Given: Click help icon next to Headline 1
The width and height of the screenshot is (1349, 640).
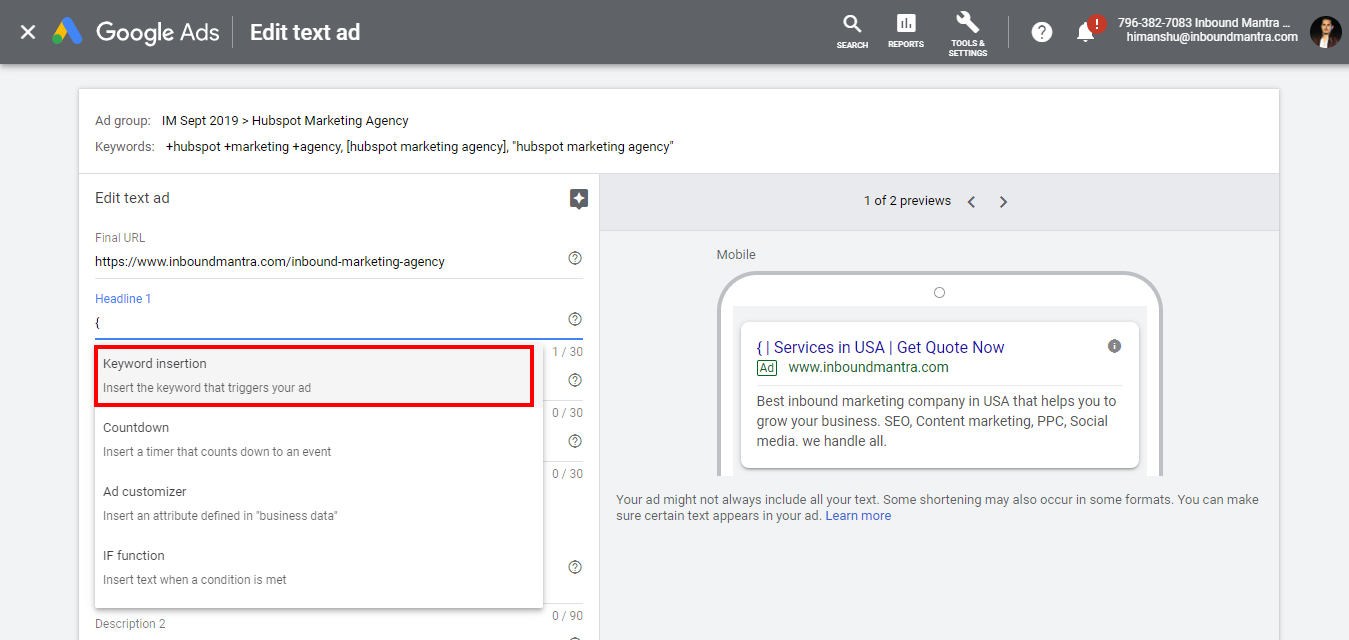Looking at the screenshot, I should [x=575, y=319].
